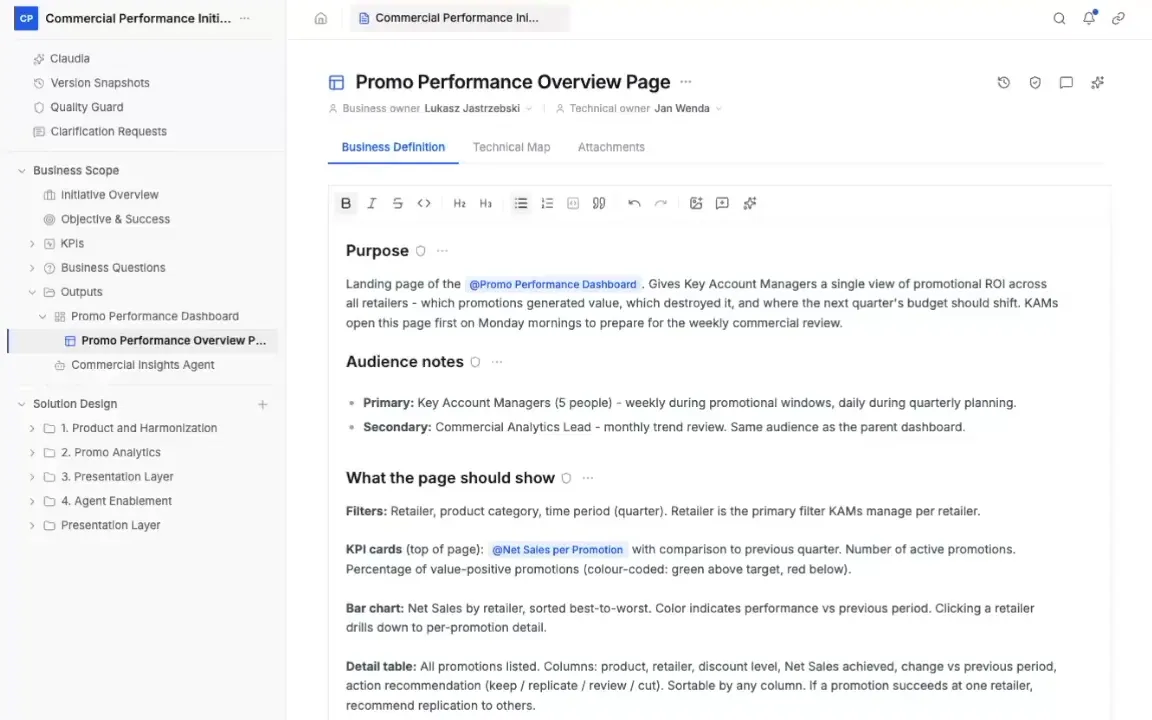Open What the page should show options
Screen dimensions: 1152x720
click(x=588, y=478)
